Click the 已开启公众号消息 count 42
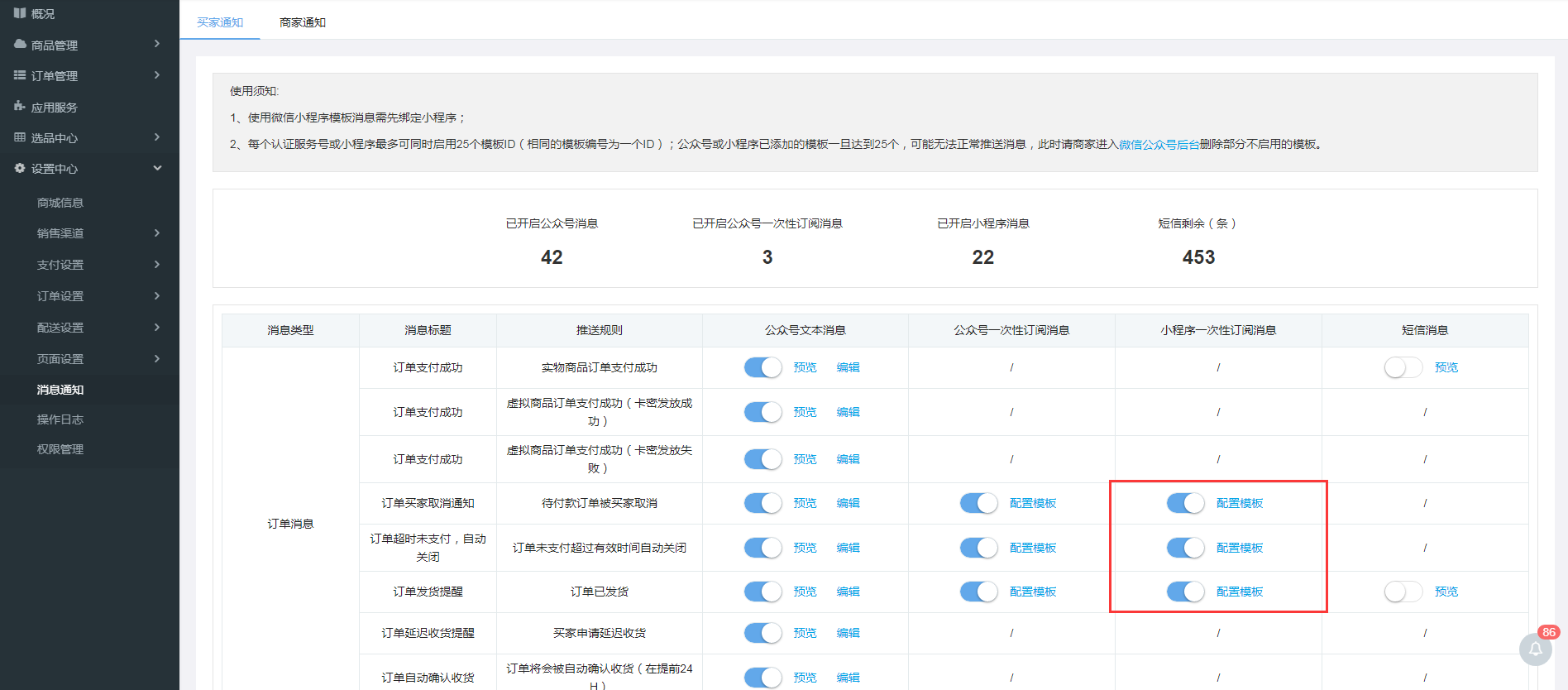1568x690 pixels. (x=552, y=257)
